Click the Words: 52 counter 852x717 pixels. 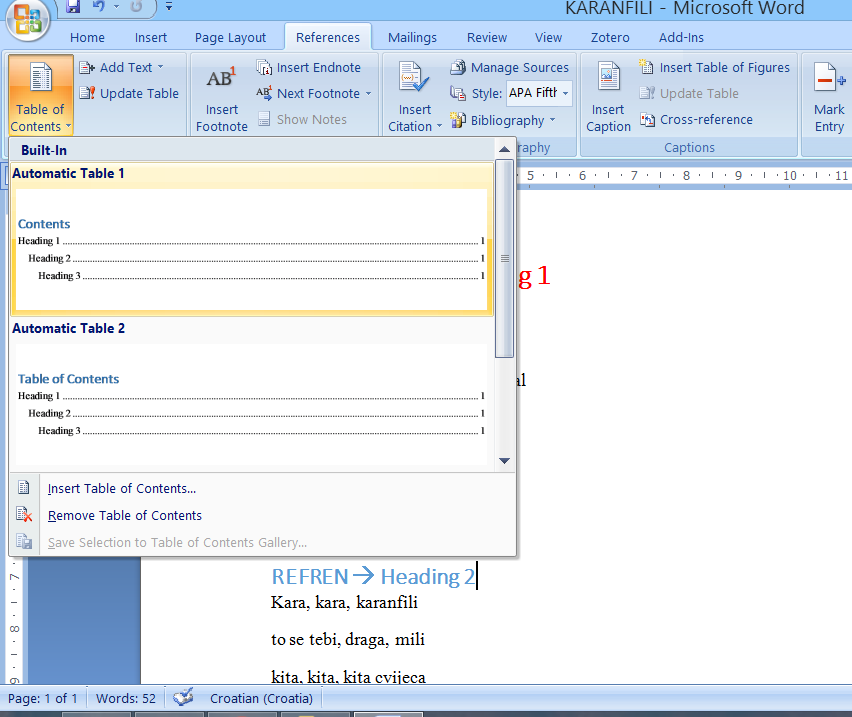pos(126,699)
